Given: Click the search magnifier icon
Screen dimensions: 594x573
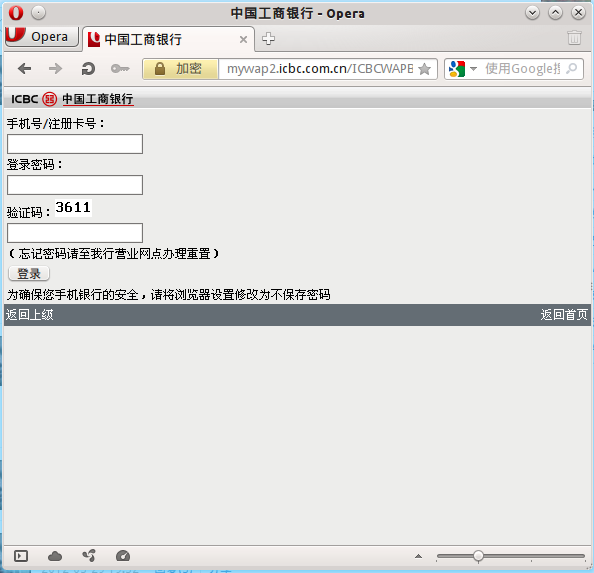Looking at the screenshot, I should coord(571,69).
